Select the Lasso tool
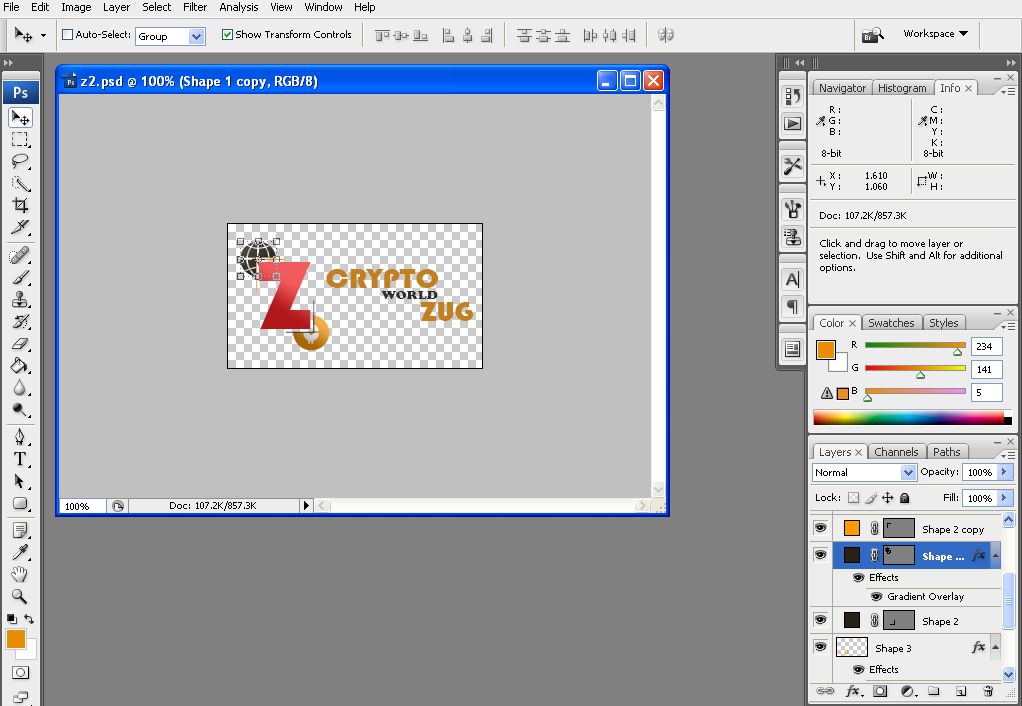 tap(20, 161)
